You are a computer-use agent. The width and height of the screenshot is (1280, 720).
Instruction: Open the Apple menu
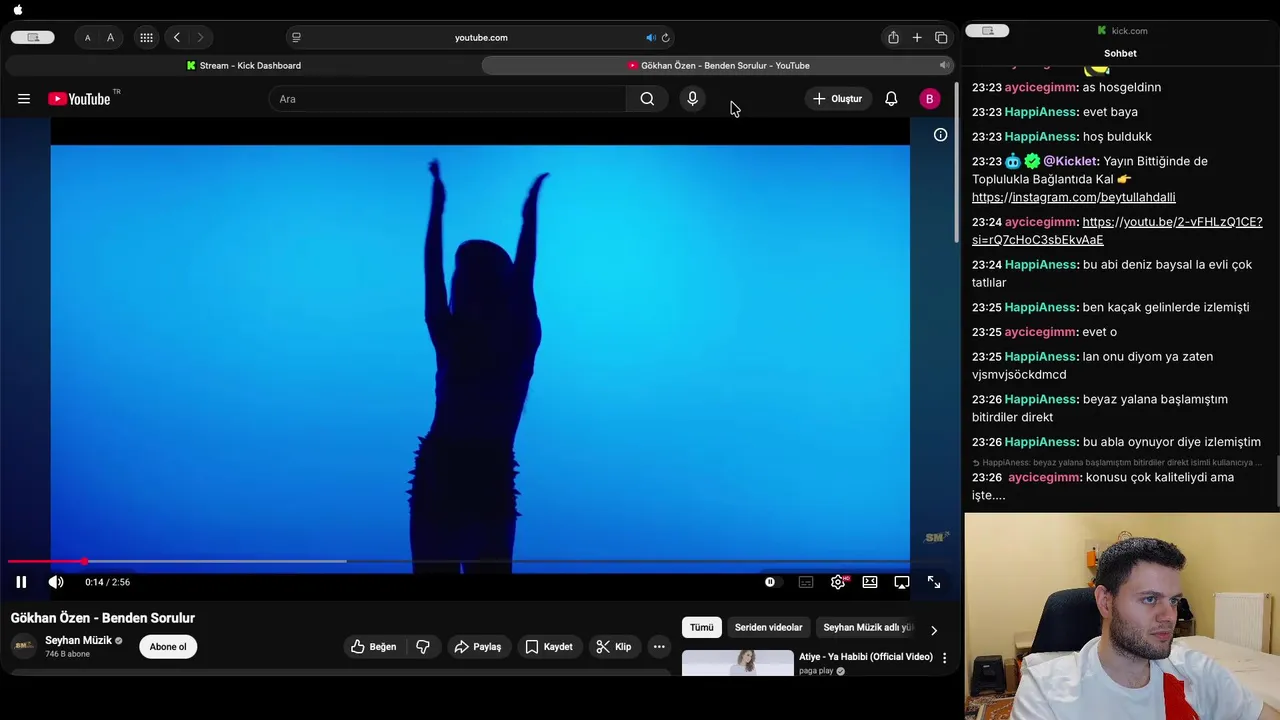tap(17, 9)
